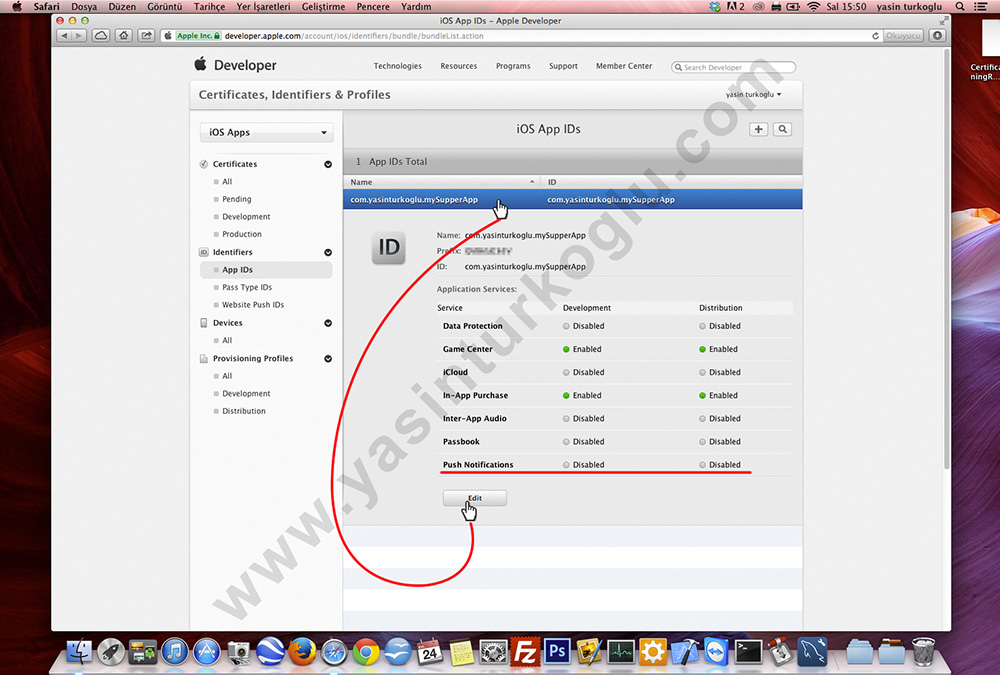Select the com.yasinturkoglu.mySupperApp row
1000x675 pixels.
(x=573, y=200)
